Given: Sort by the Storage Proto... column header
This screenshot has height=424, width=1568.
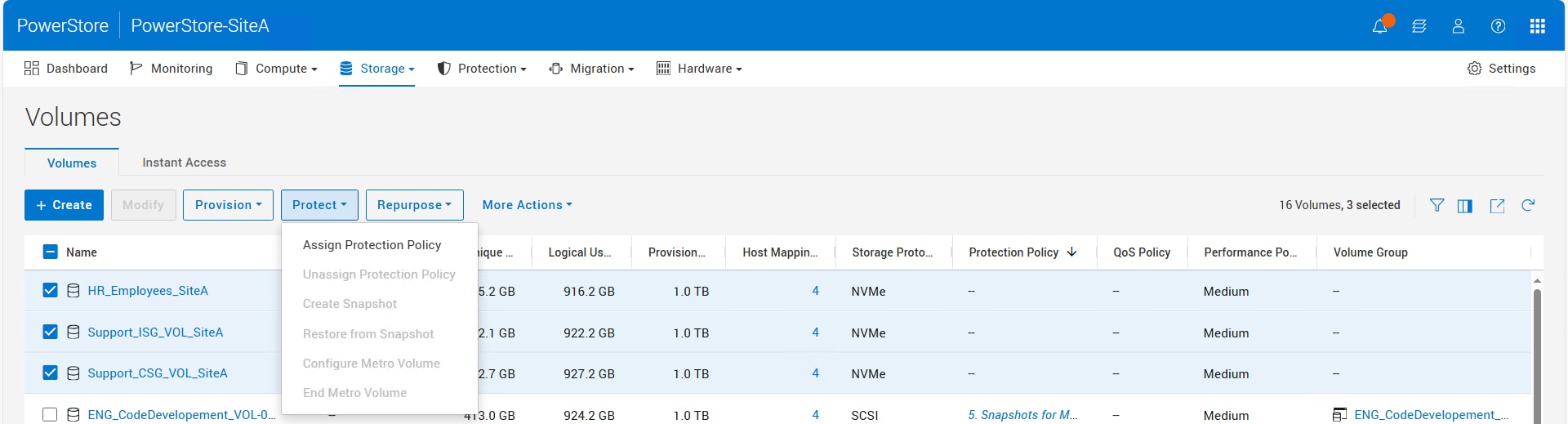Looking at the screenshot, I should pos(892,252).
